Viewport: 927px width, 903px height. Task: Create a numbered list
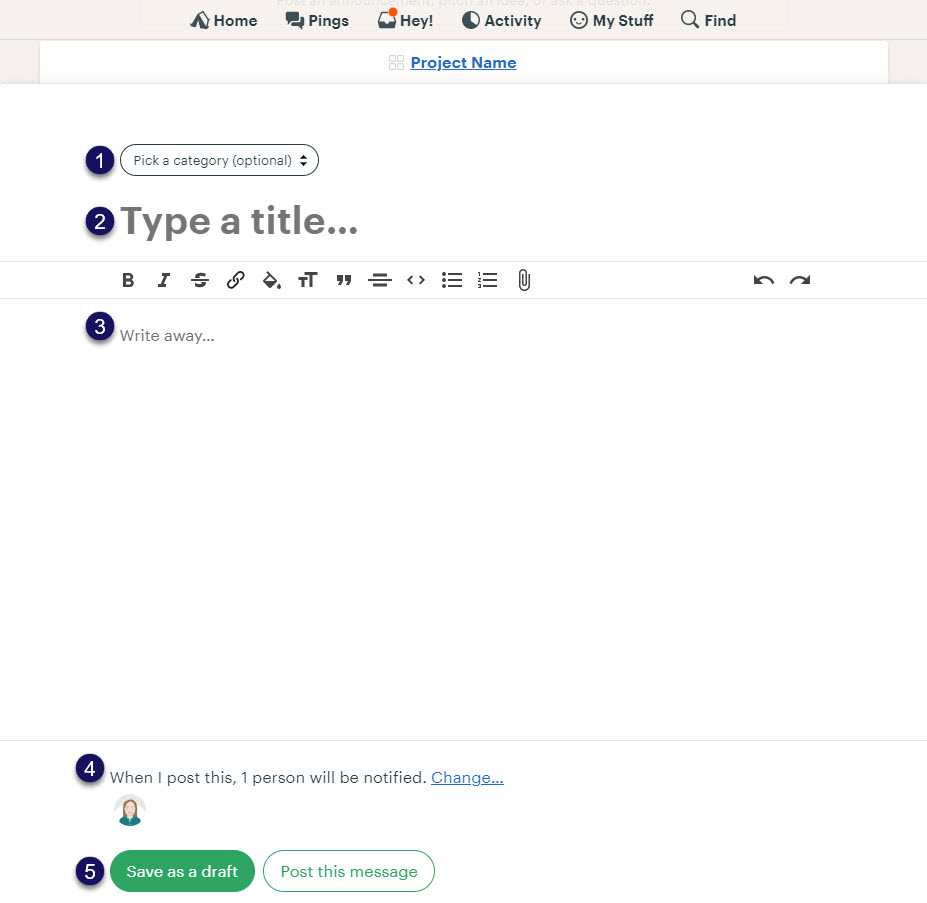487,280
